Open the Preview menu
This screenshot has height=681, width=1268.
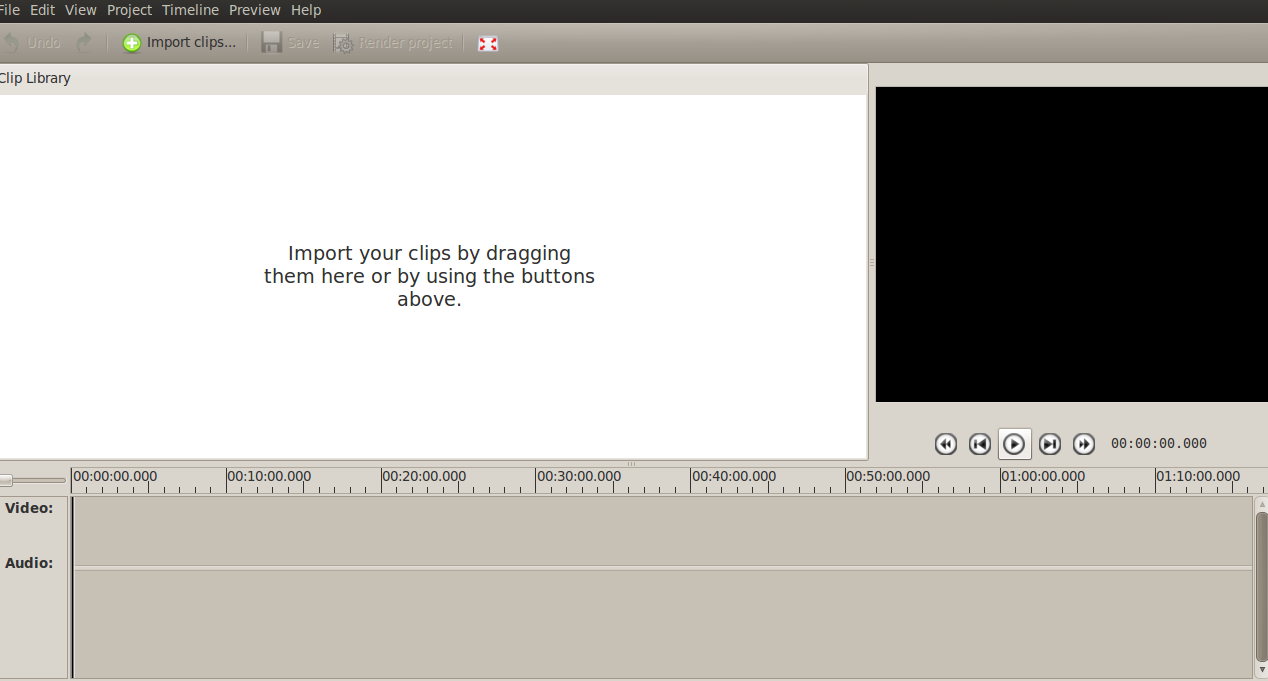point(254,10)
